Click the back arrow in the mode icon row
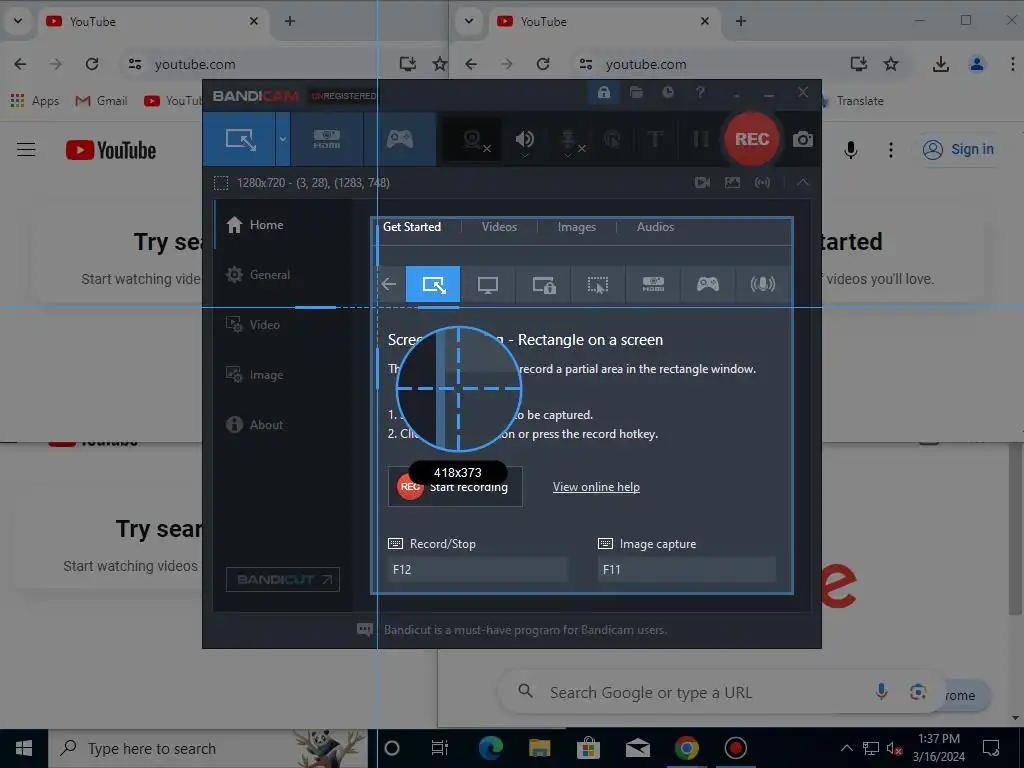The height and width of the screenshot is (768, 1024). click(x=389, y=284)
